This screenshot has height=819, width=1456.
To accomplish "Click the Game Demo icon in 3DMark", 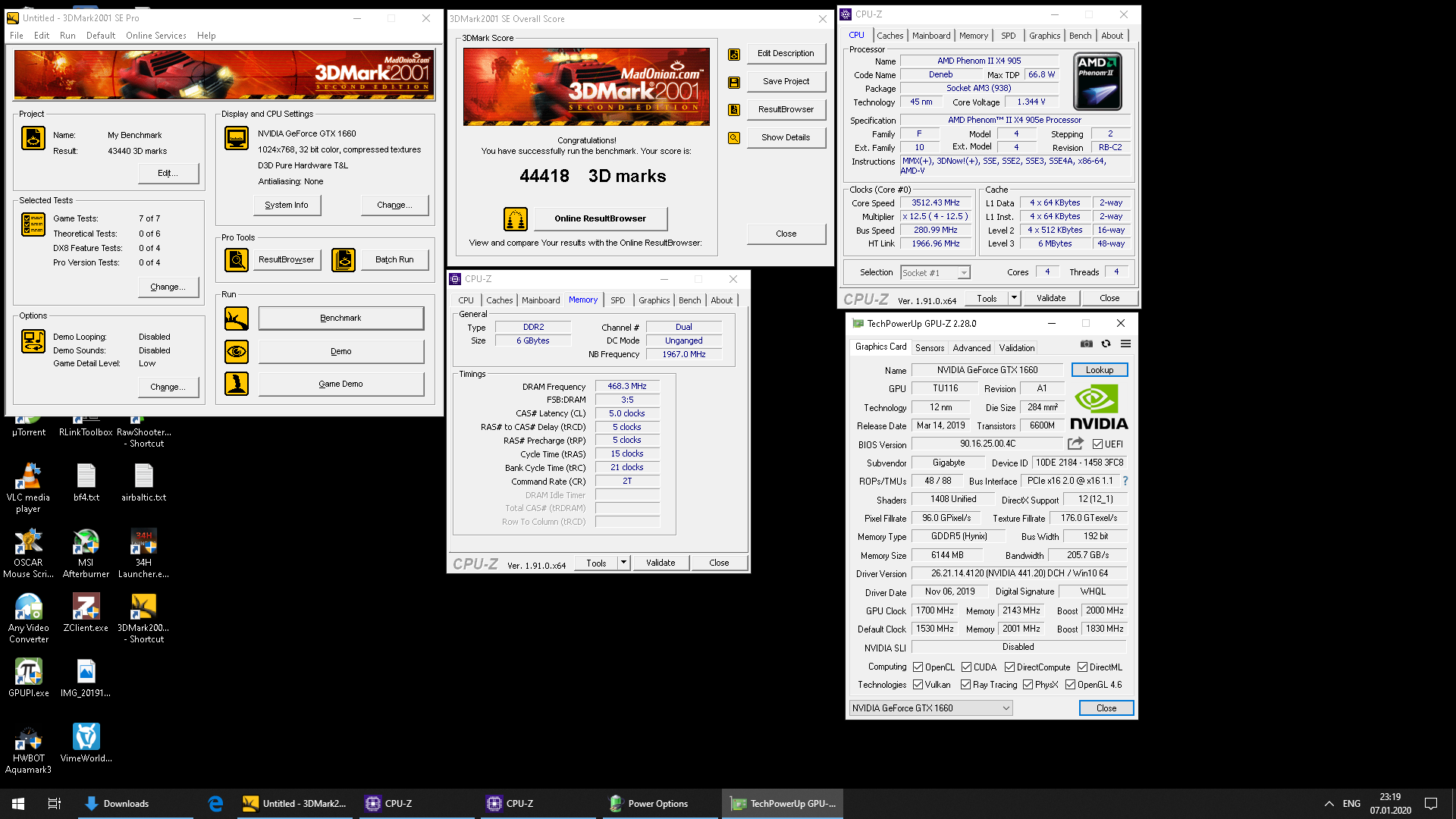I will pos(237,384).
